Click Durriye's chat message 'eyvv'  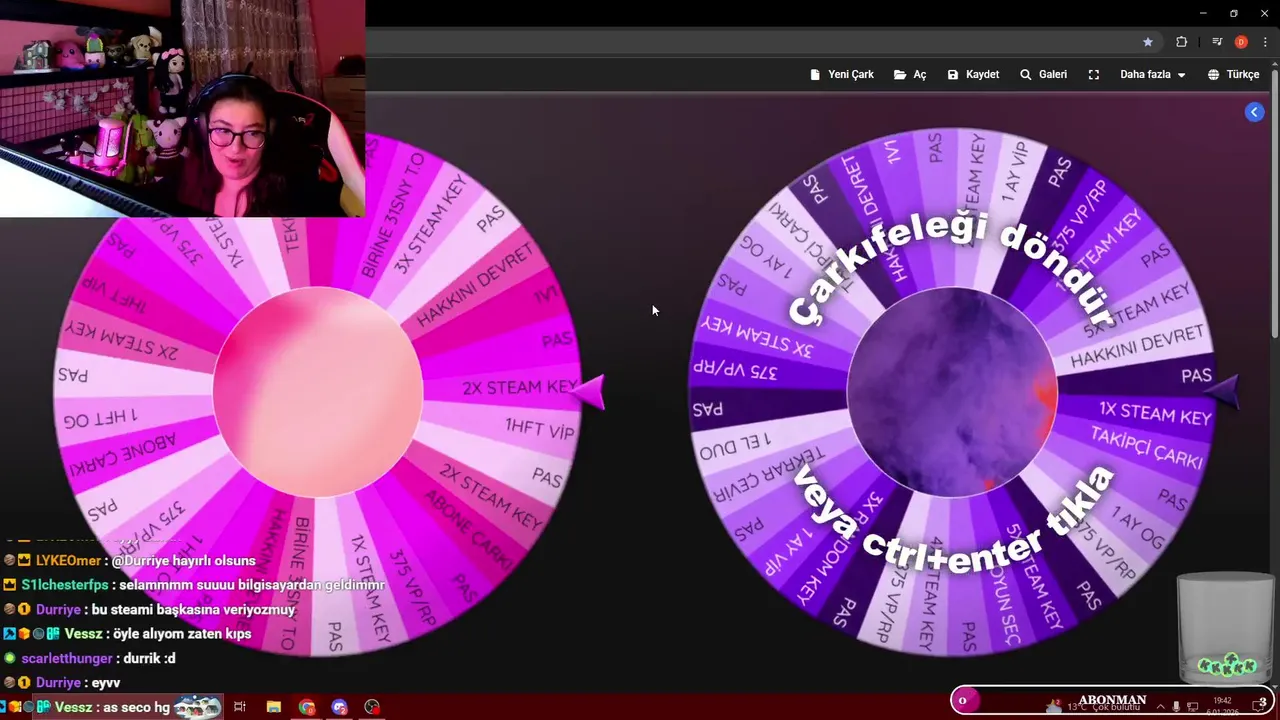[62, 682]
